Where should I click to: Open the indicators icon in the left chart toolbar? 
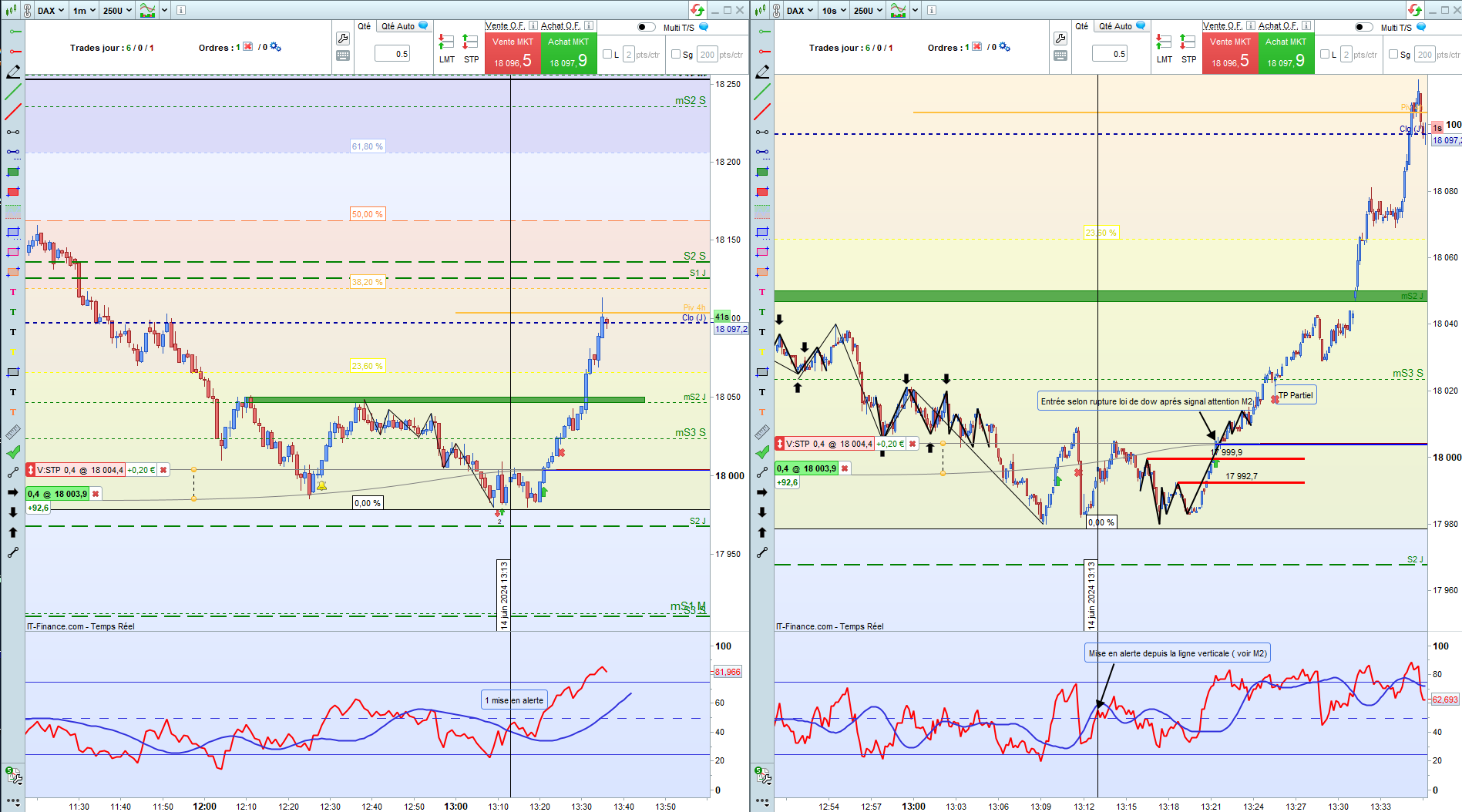[x=147, y=10]
